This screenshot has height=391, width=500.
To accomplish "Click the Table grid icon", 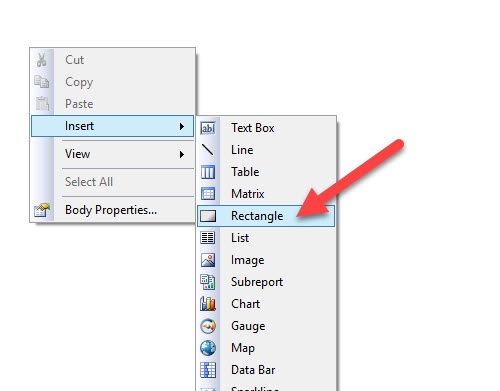I will click(208, 172).
